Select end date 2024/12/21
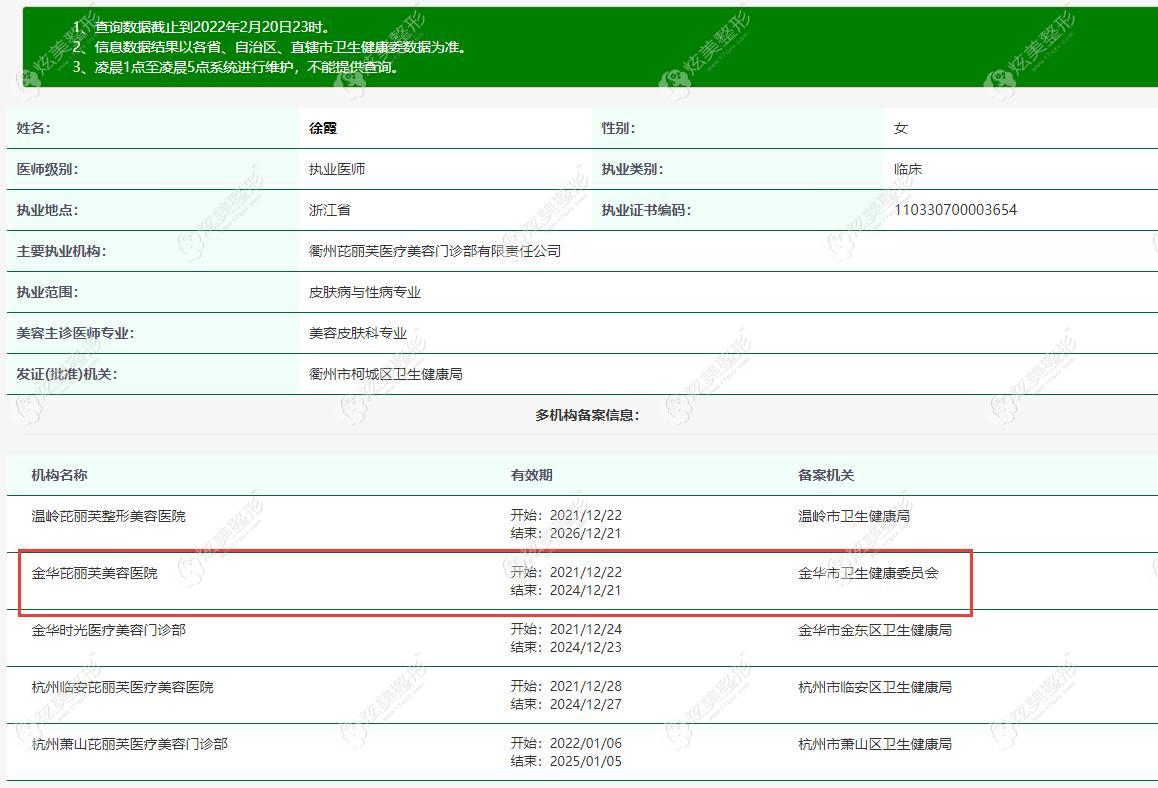1158x788 pixels. [586, 590]
